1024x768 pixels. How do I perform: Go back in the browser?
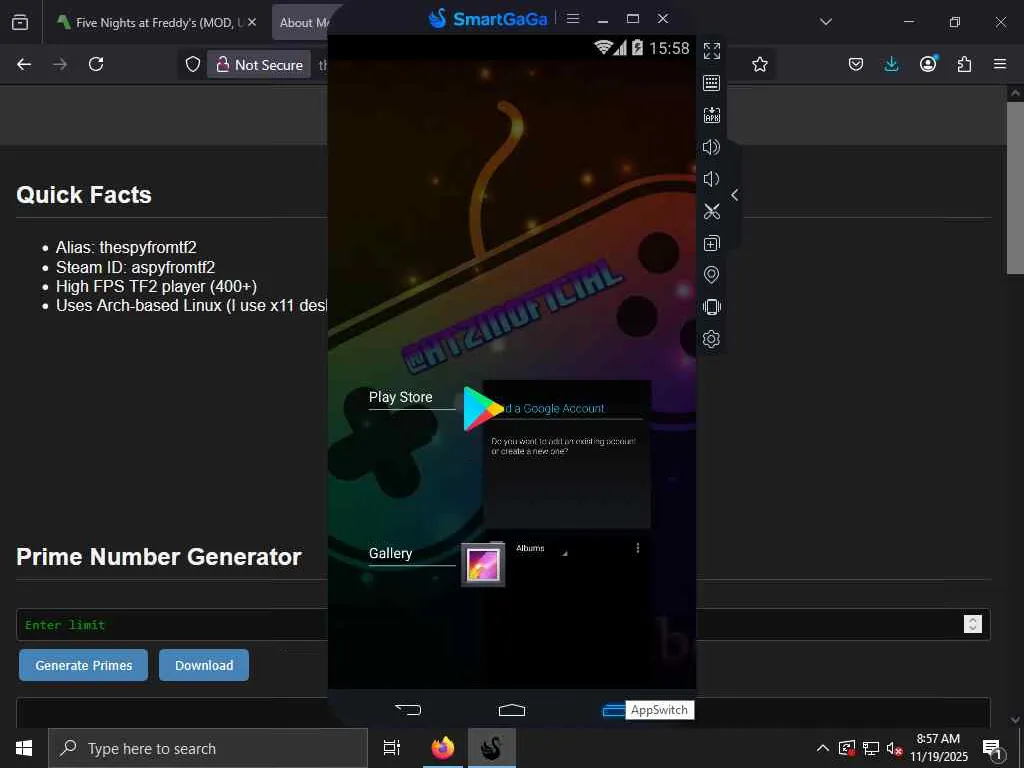[24, 64]
